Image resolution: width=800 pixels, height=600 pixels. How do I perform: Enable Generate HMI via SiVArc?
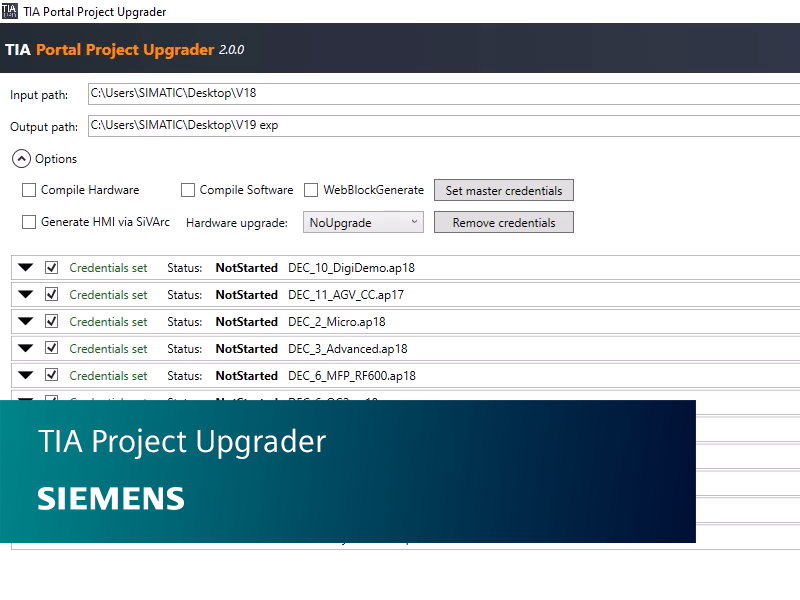29,222
